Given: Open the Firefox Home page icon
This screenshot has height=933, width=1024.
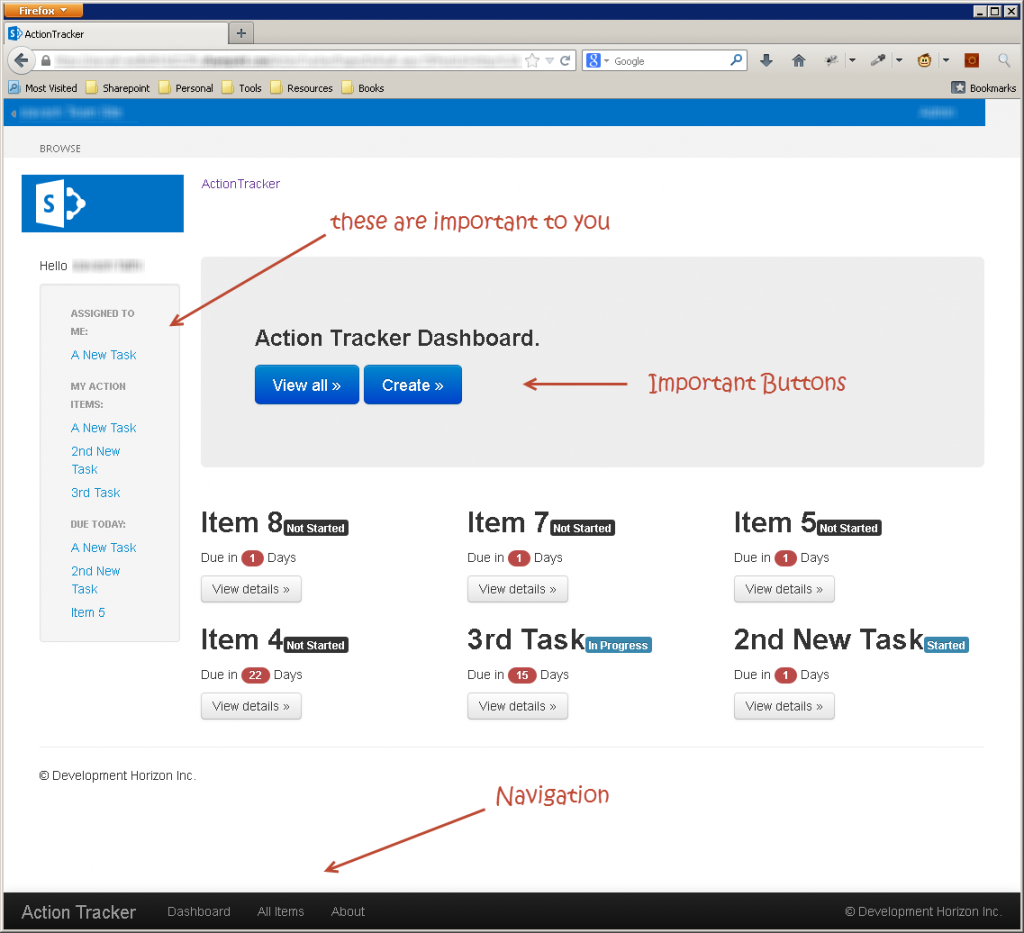Looking at the screenshot, I should pos(798,61).
